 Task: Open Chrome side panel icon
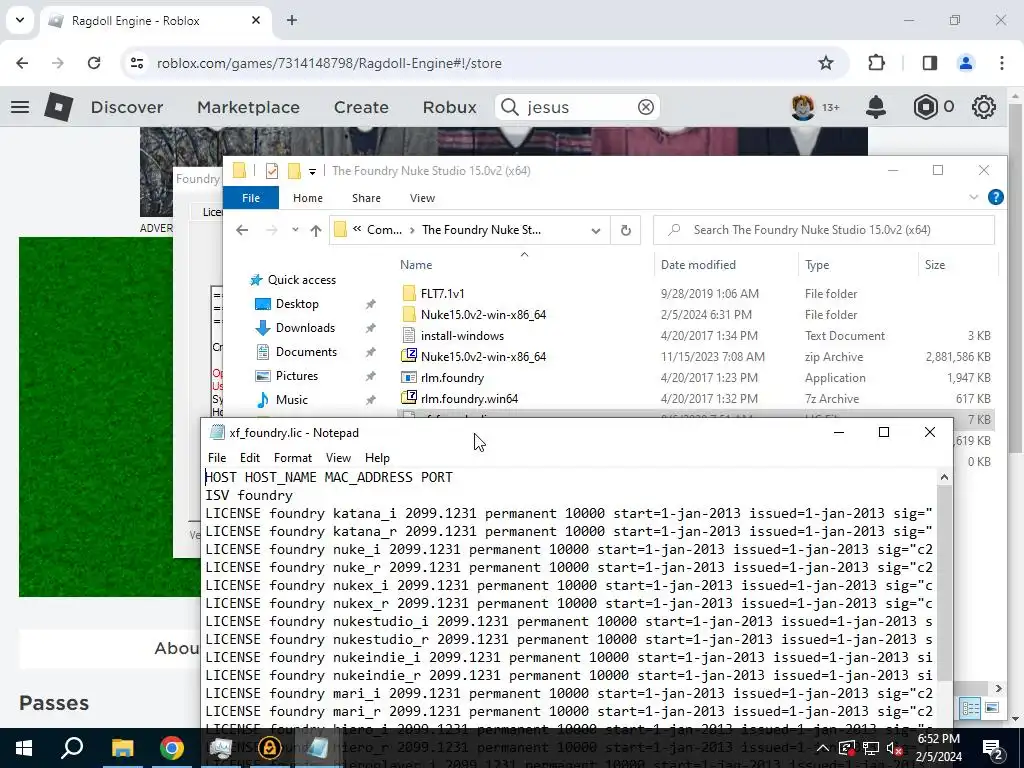tap(929, 63)
